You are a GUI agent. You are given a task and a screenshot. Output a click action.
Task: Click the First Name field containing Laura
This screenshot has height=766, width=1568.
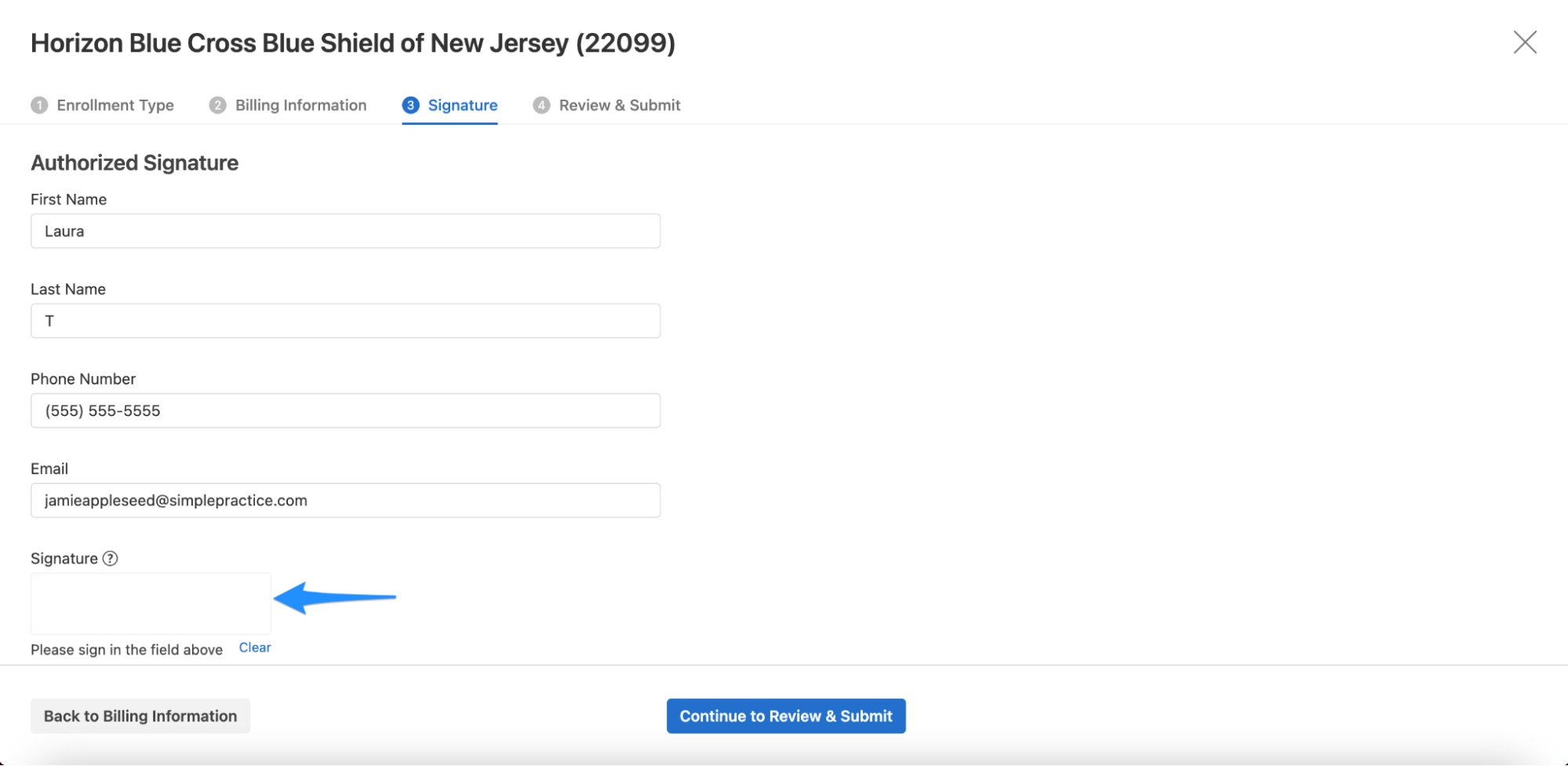point(344,231)
